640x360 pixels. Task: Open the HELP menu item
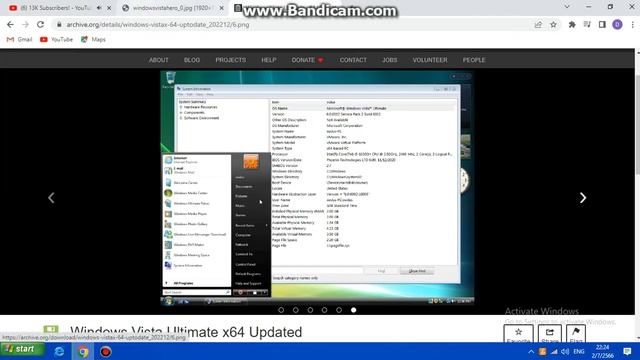click(x=269, y=60)
